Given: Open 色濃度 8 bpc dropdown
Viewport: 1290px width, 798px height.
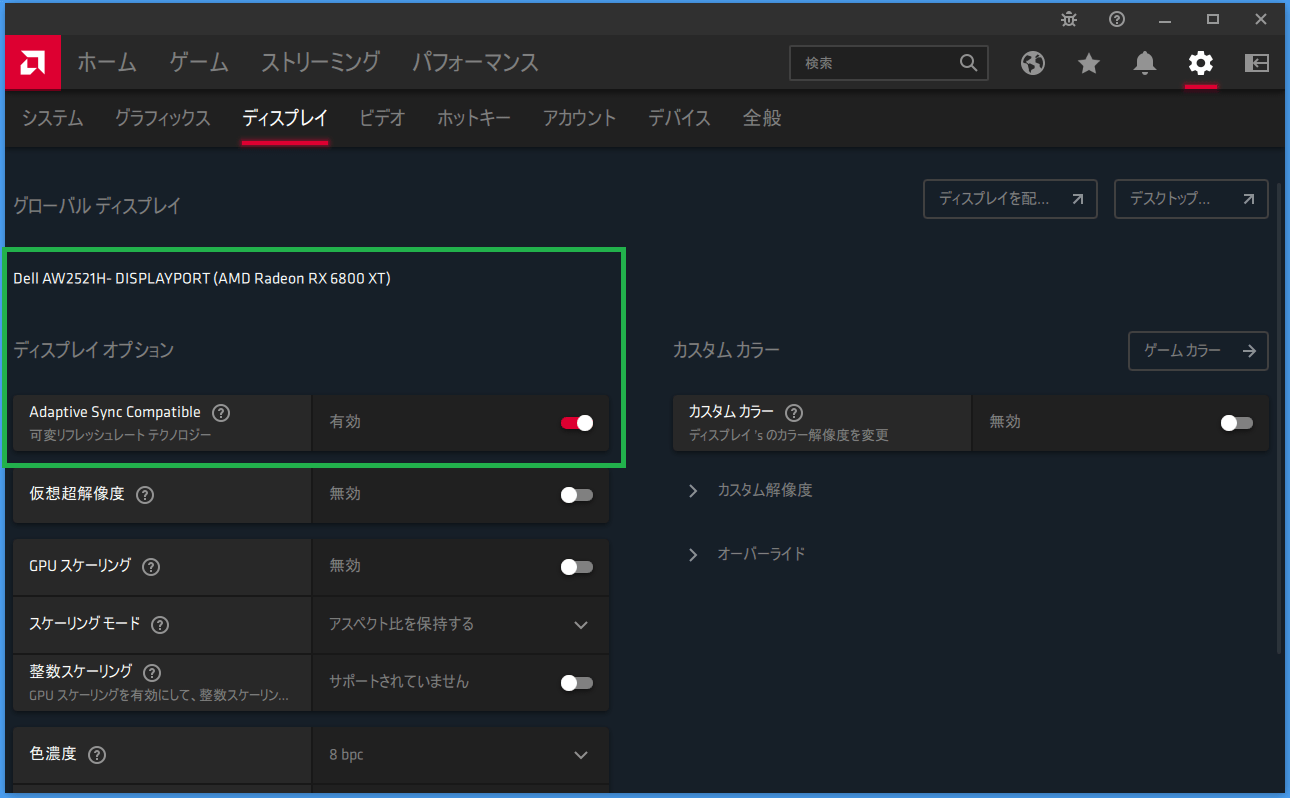Looking at the screenshot, I should click(x=460, y=755).
